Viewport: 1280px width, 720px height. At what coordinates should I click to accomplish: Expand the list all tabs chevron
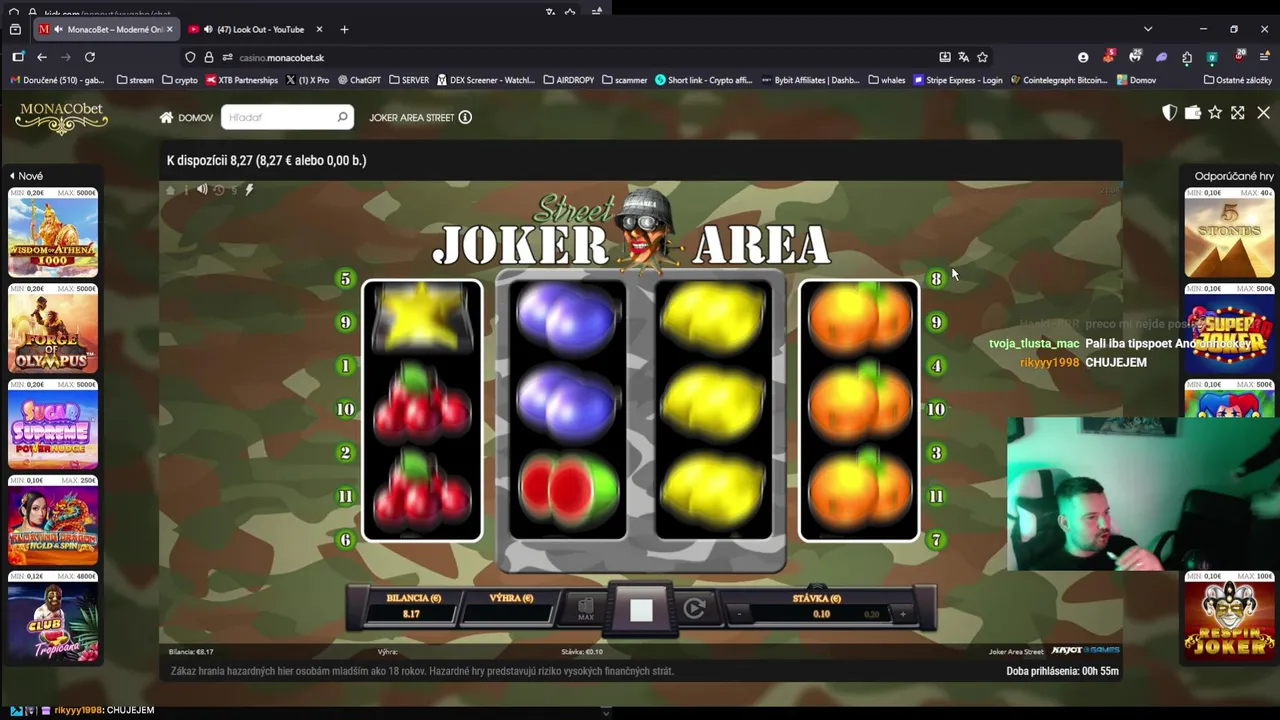(1148, 29)
